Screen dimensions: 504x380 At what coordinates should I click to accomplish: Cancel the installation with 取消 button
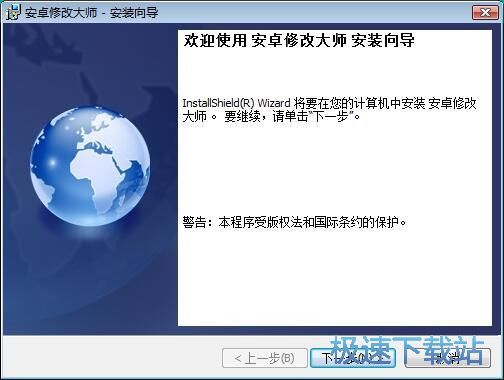pyautogui.click(x=448, y=358)
